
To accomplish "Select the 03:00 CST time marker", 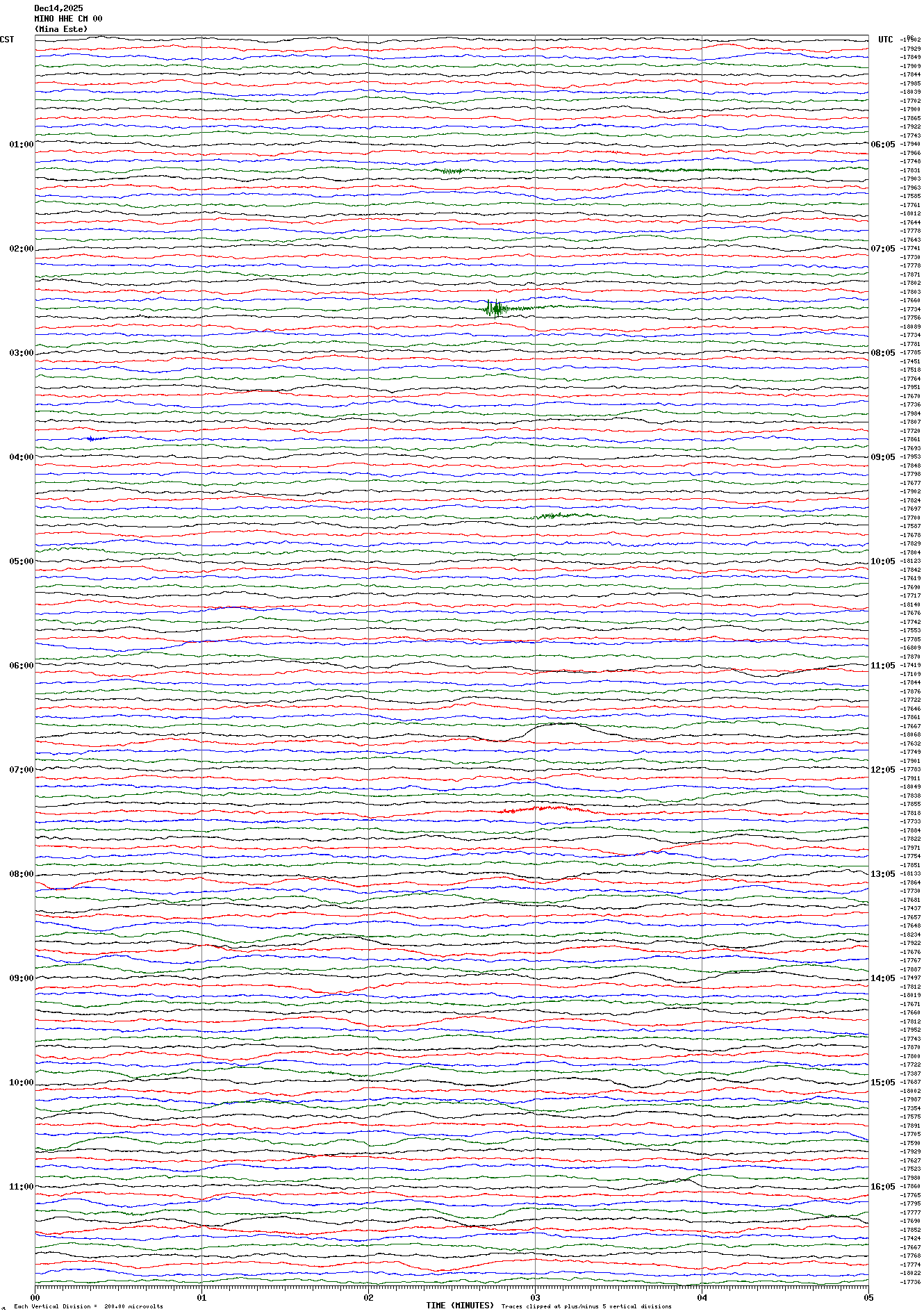I will (21, 353).
